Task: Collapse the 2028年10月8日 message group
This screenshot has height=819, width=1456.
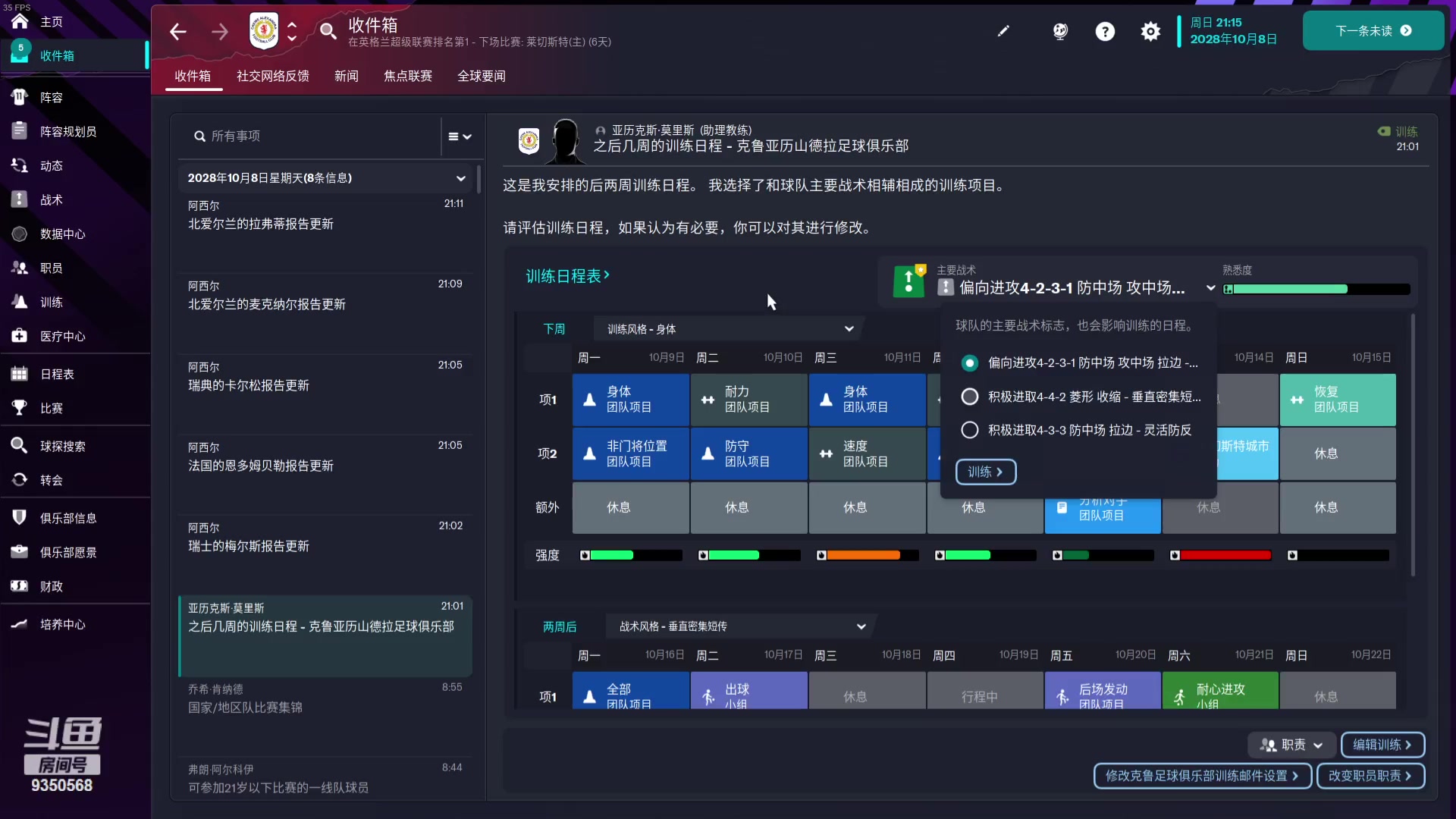Action: click(460, 178)
